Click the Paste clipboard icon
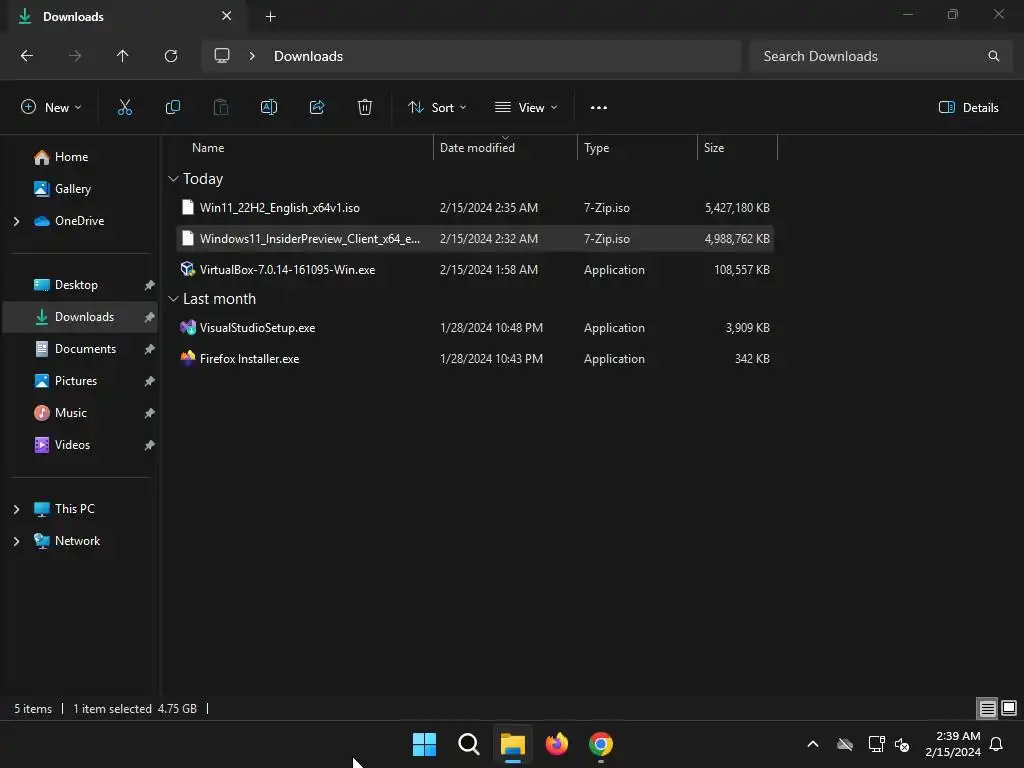The image size is (1024, 768). [221, 108]
